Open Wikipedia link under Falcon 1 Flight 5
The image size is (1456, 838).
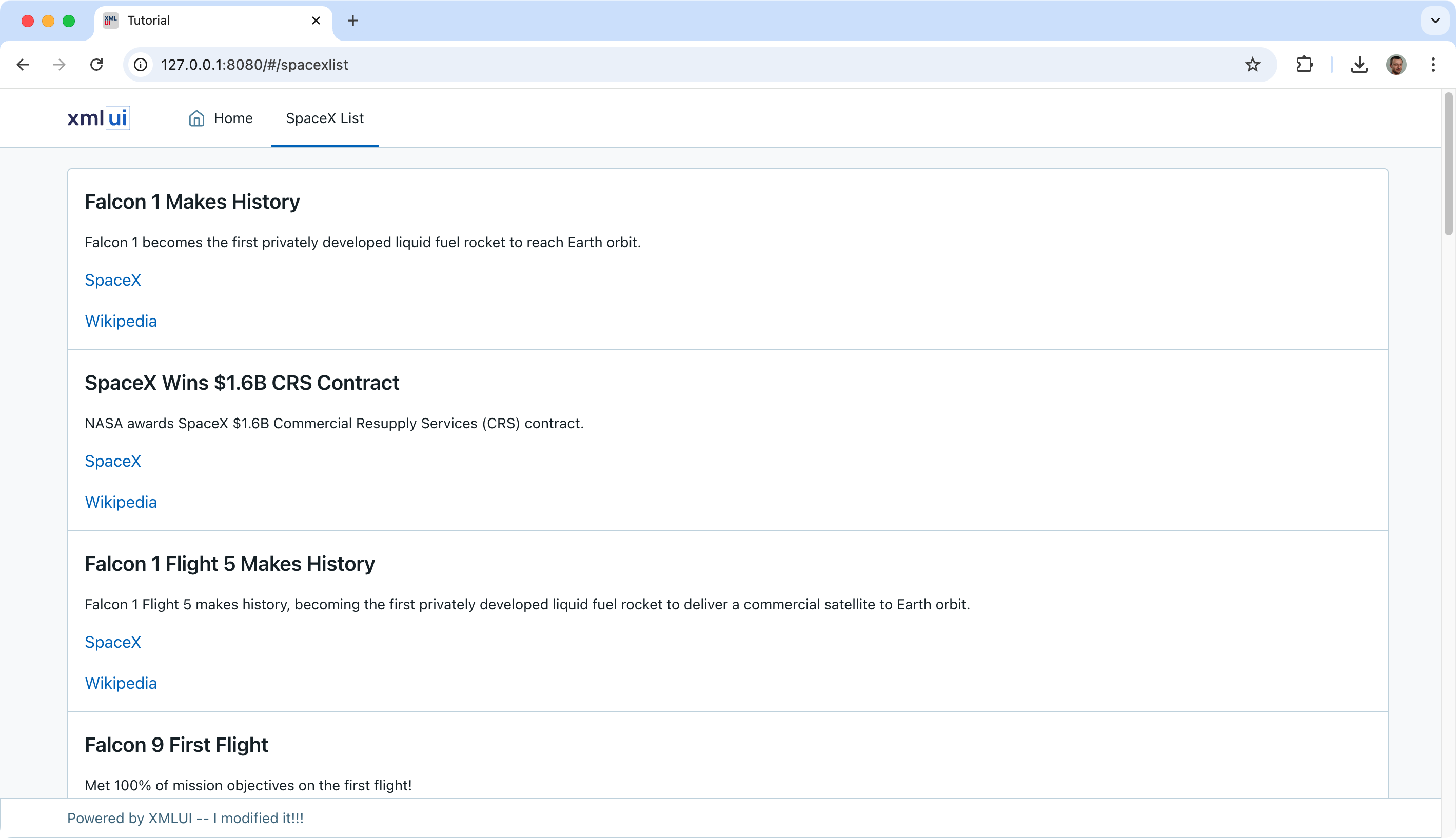pos(121,683)
